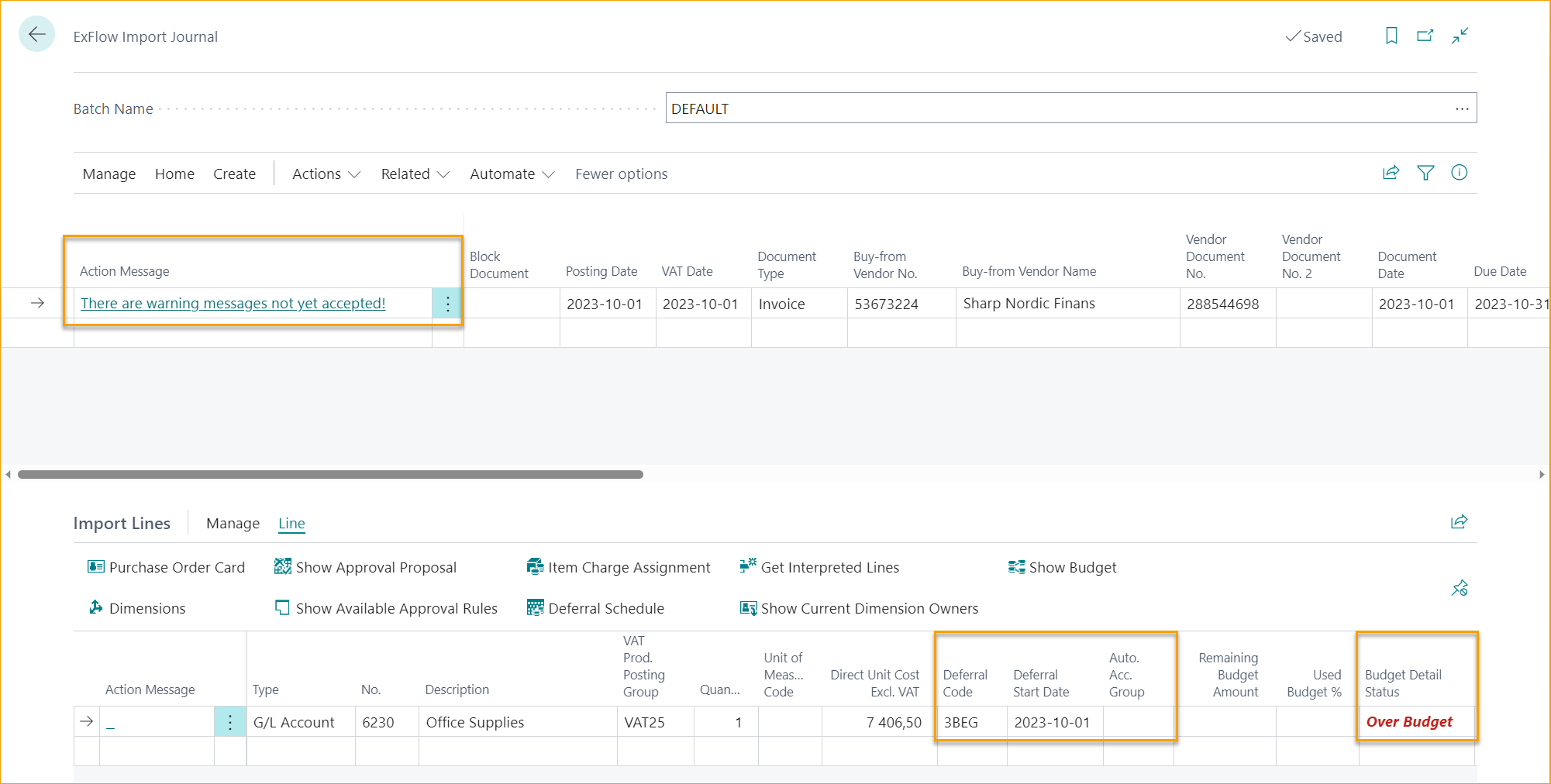Open the Related dropdown
Viewport: 1551px width, 784px height.
click(x=415, y=174)
